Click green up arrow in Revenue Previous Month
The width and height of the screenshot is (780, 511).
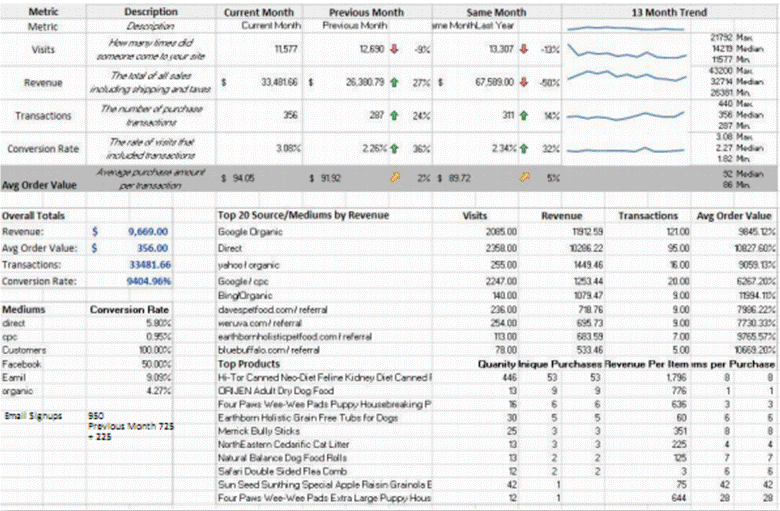(x=396, y=84)
